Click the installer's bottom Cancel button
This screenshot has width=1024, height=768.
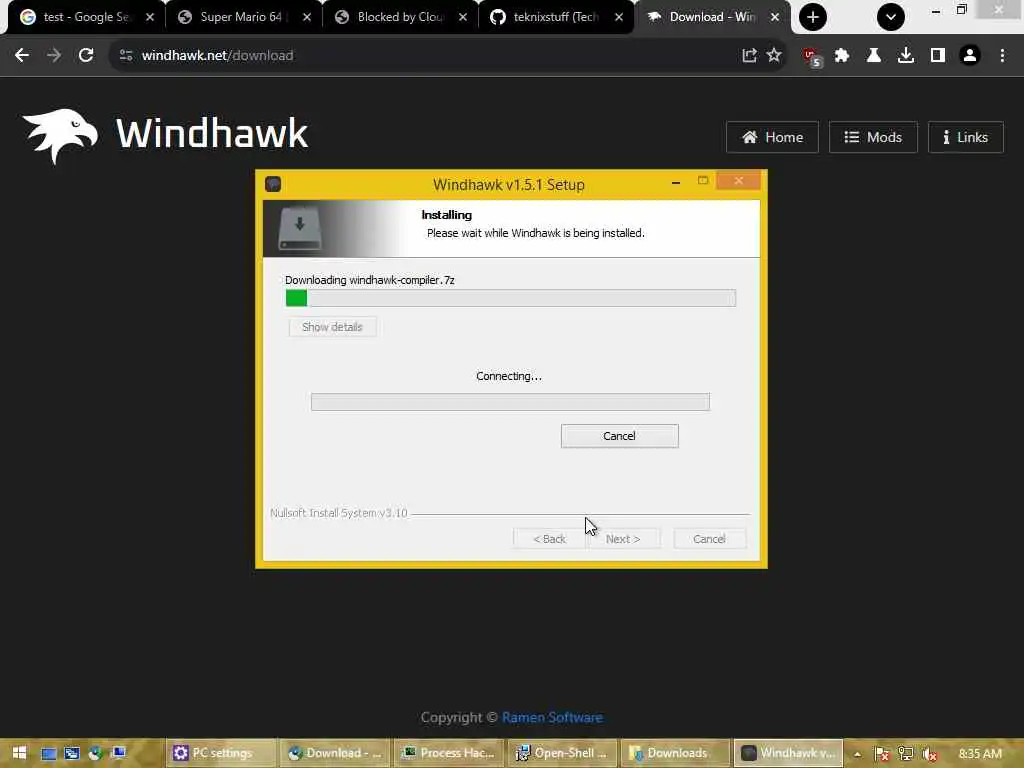click(709, 539)
